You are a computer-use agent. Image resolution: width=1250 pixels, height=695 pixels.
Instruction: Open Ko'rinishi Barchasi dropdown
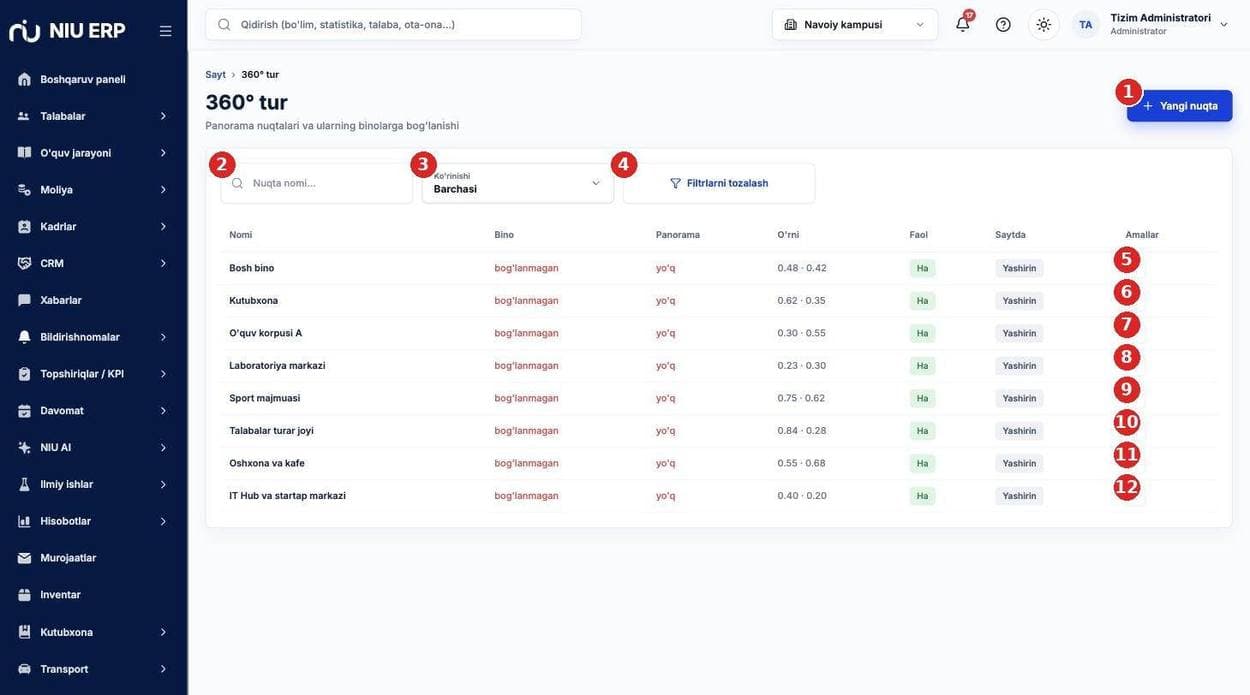(518, 183)
